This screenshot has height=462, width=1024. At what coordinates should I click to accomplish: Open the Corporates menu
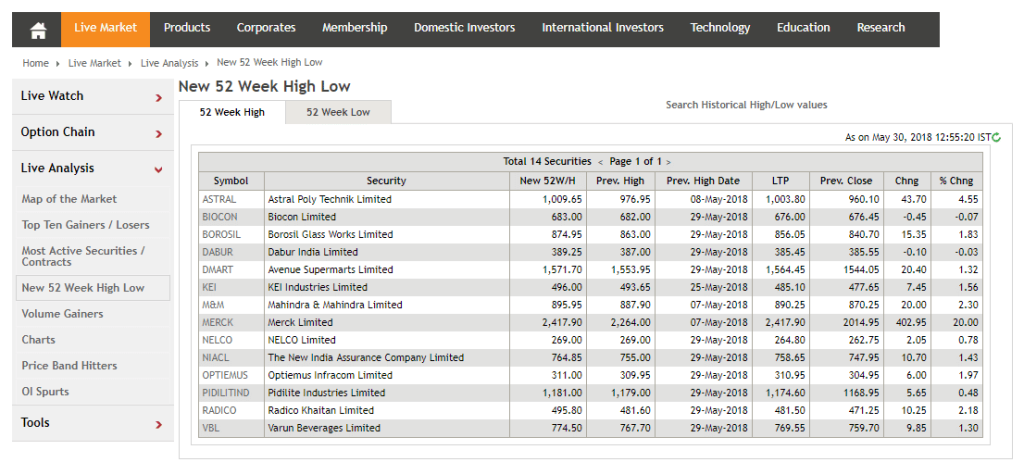tap(266, 27)
